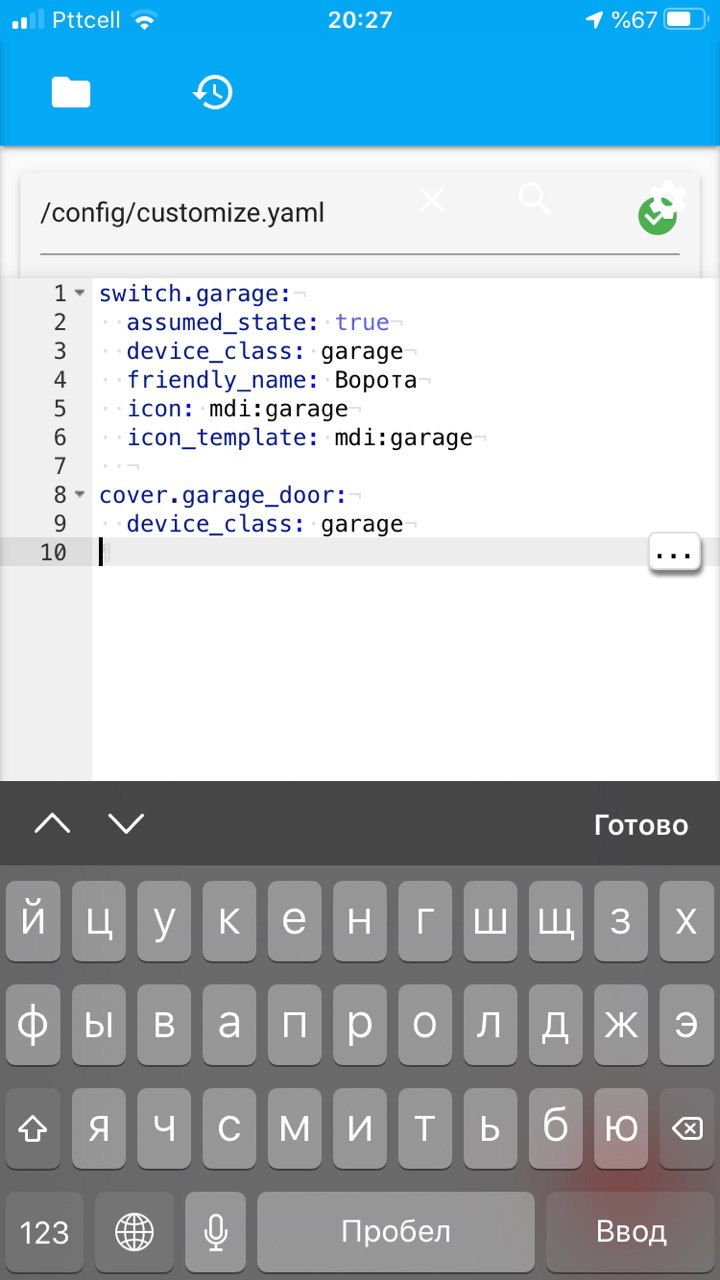Tap the Ввод return key
720x1280 pixels.
point(631,1232)
